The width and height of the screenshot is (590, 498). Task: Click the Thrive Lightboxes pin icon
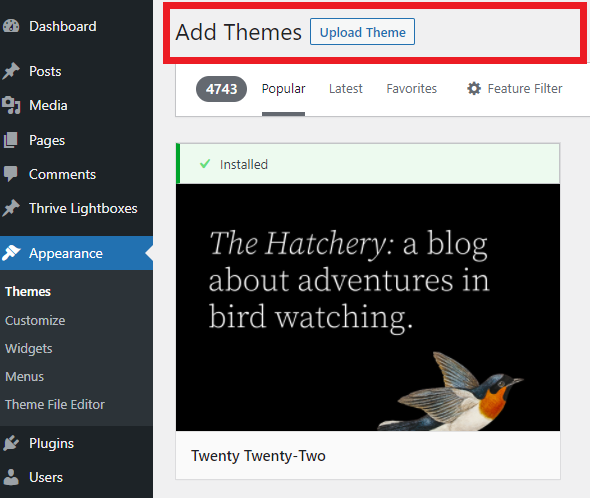pos(11,208)
